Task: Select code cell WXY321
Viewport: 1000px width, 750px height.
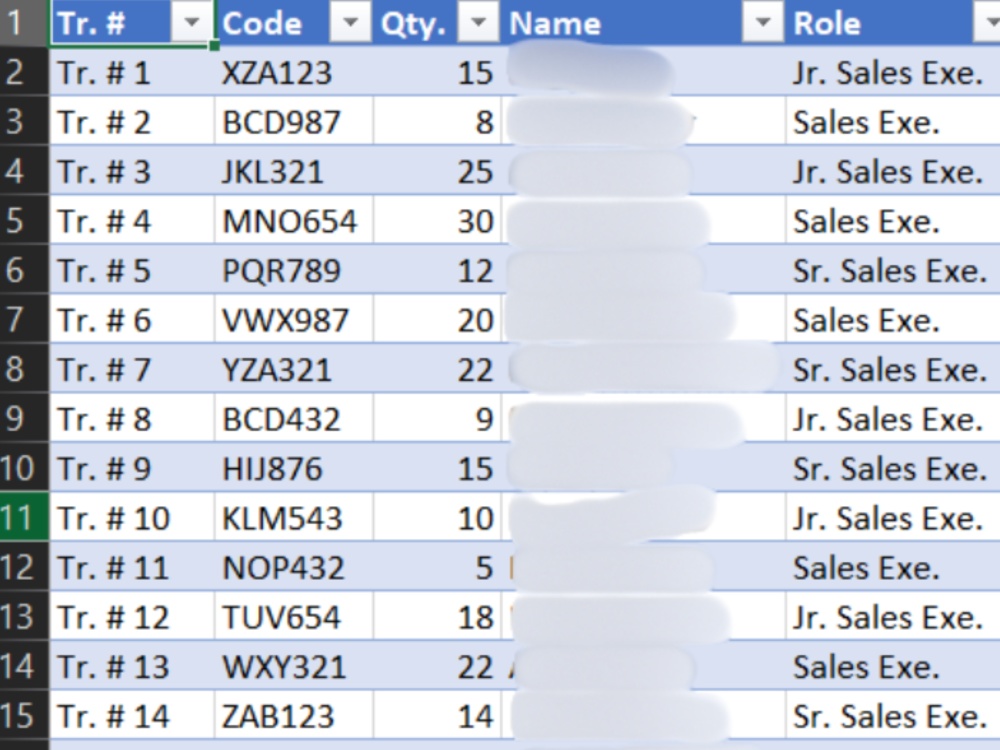Action: tap(294, 666)
